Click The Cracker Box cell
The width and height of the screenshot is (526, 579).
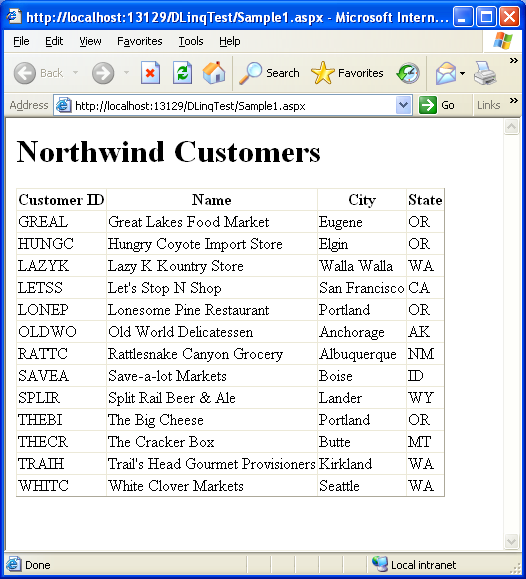pos(212,442)
